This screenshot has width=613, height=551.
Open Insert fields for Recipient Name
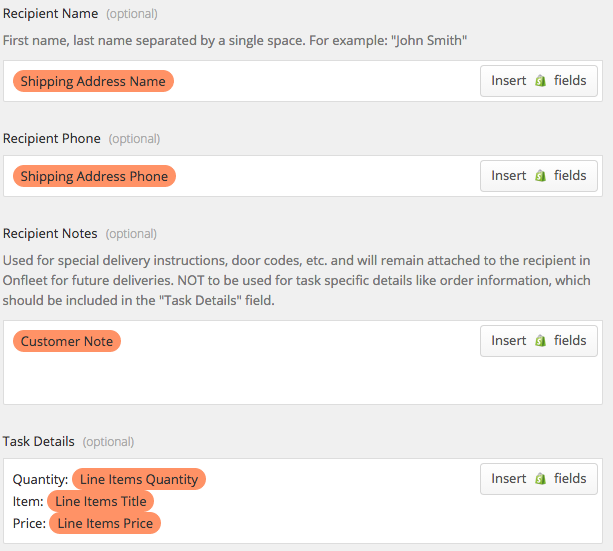point(539,81)
